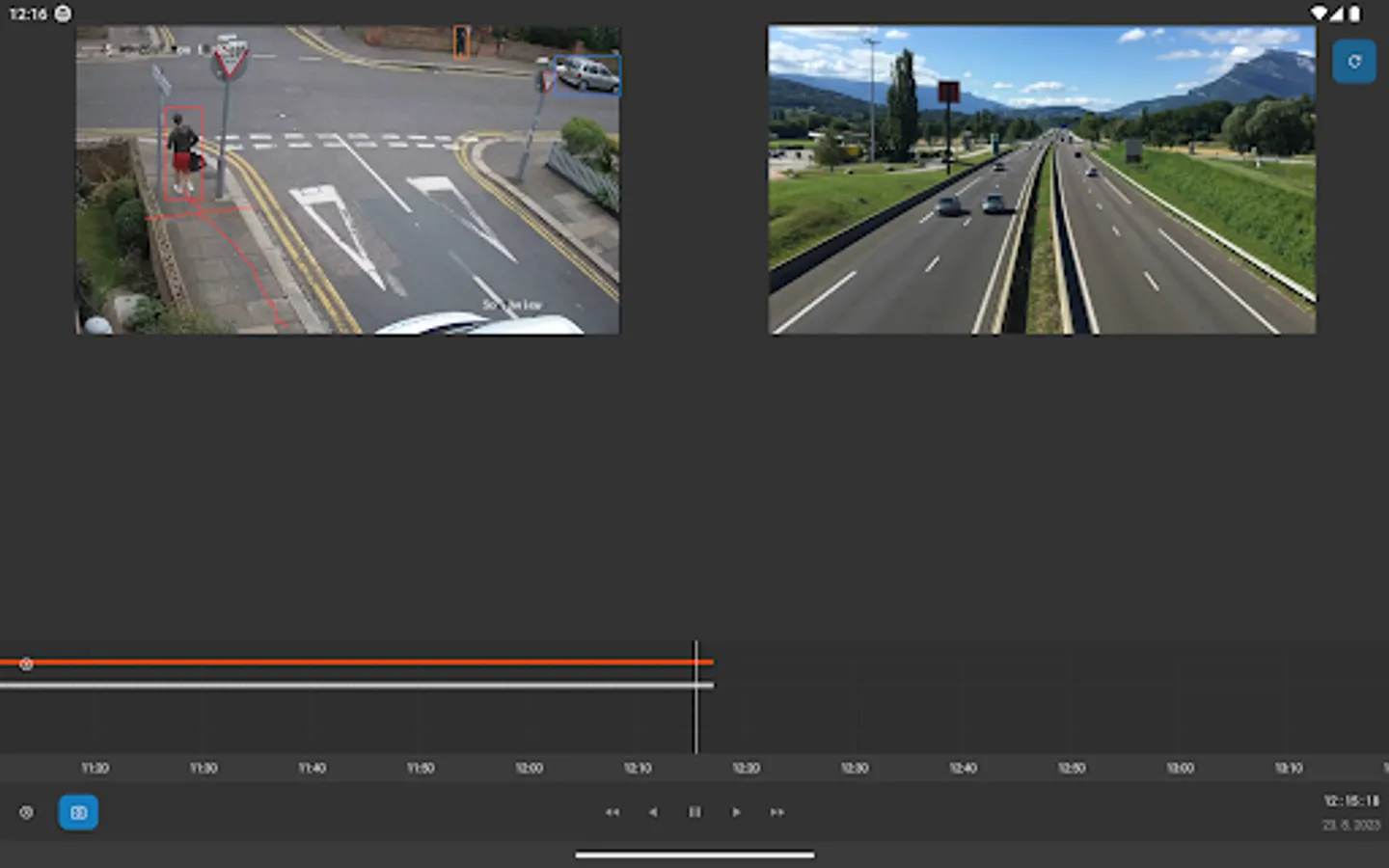Switch focus to the highway camera feed

[x=1041, y=179]
